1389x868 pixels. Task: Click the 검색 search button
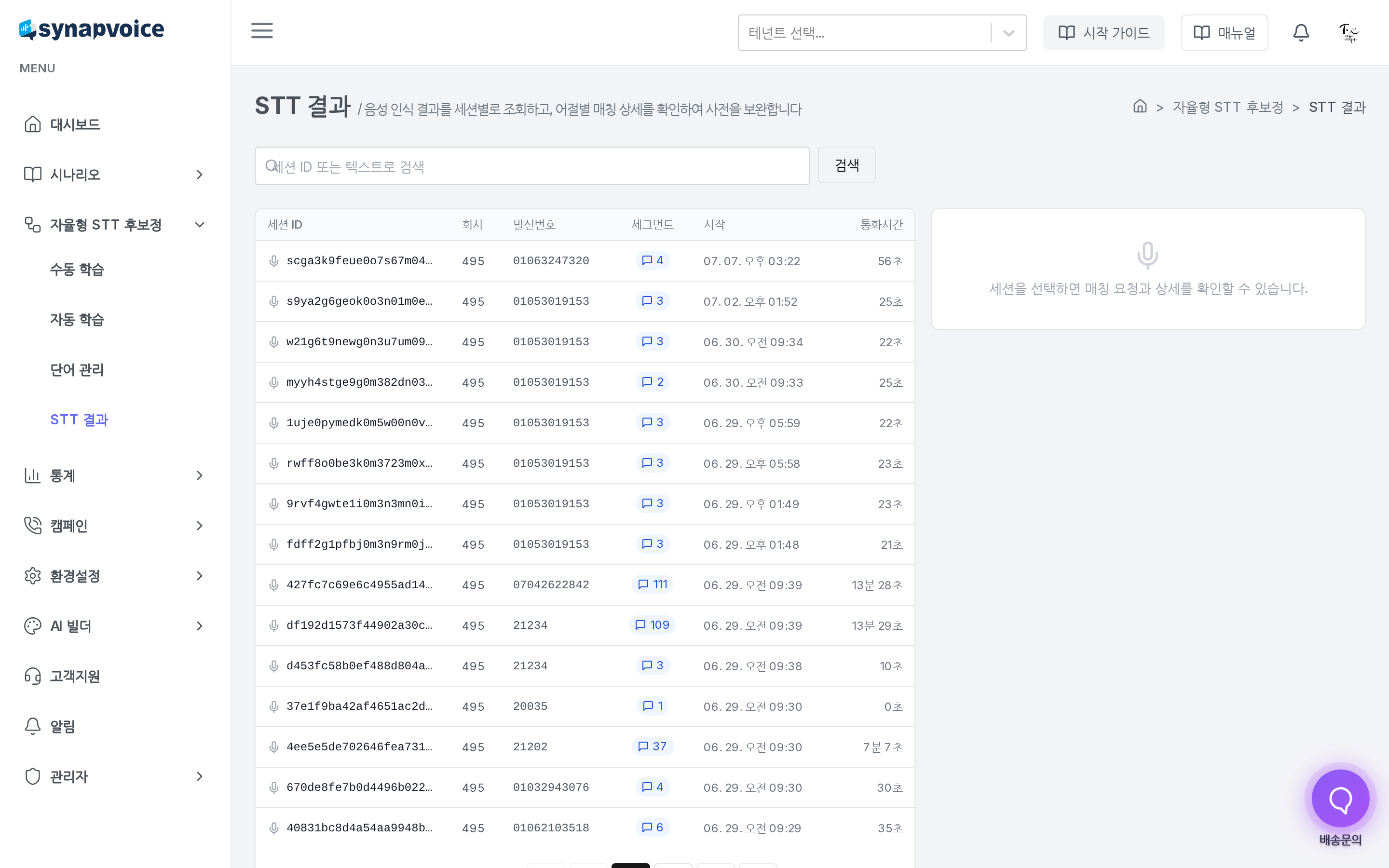846,165
